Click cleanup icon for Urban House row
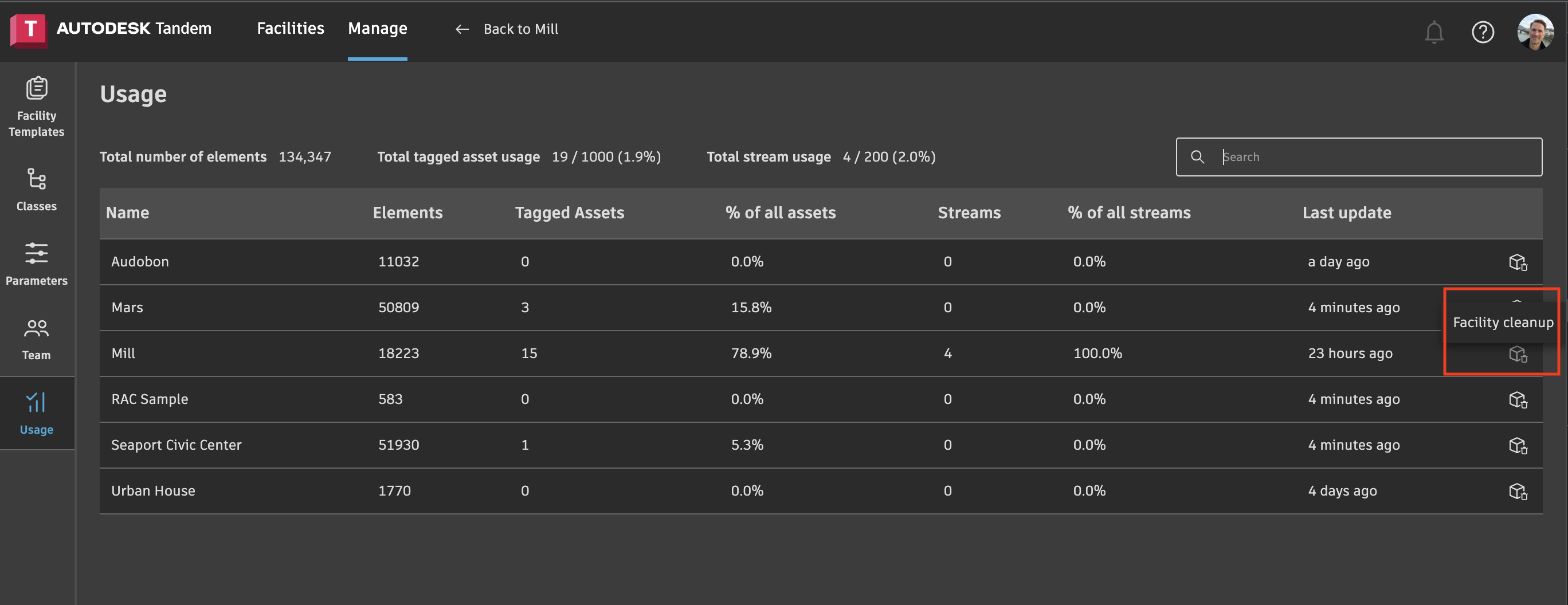This screenshot has width=1568, height=605. coord(1518,491)
